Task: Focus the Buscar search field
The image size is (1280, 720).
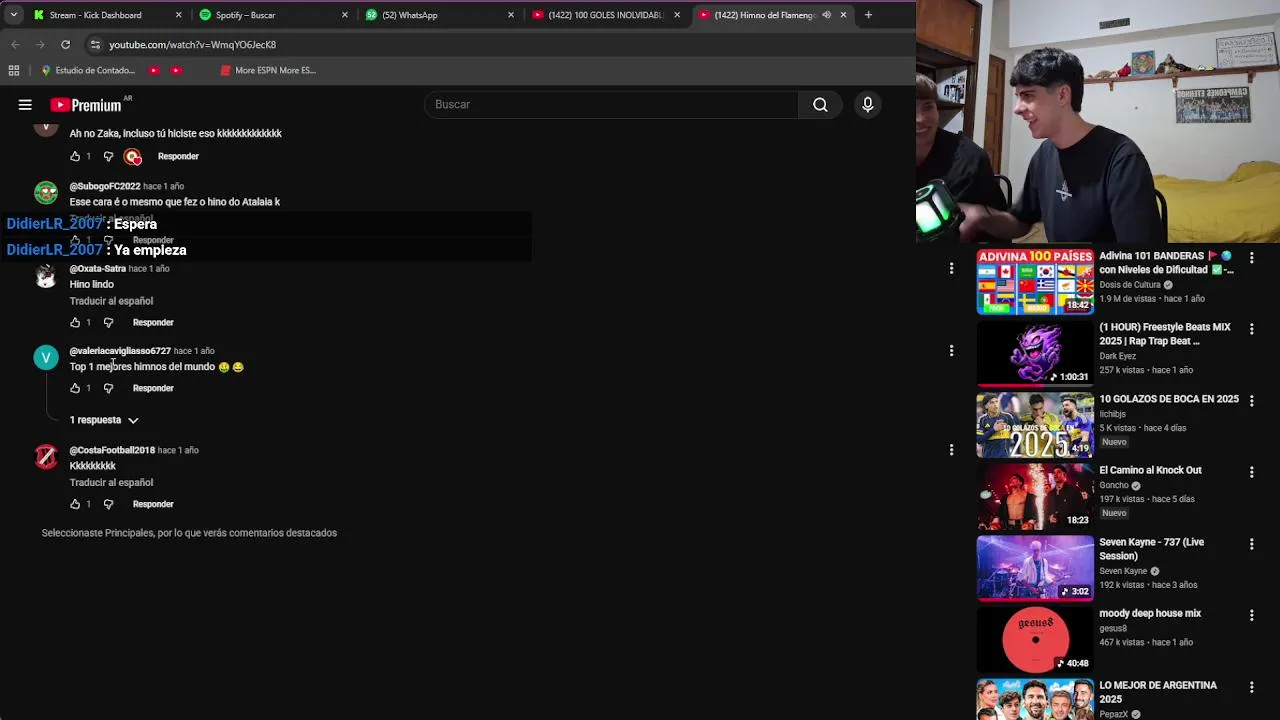Action: coord(612,104)
